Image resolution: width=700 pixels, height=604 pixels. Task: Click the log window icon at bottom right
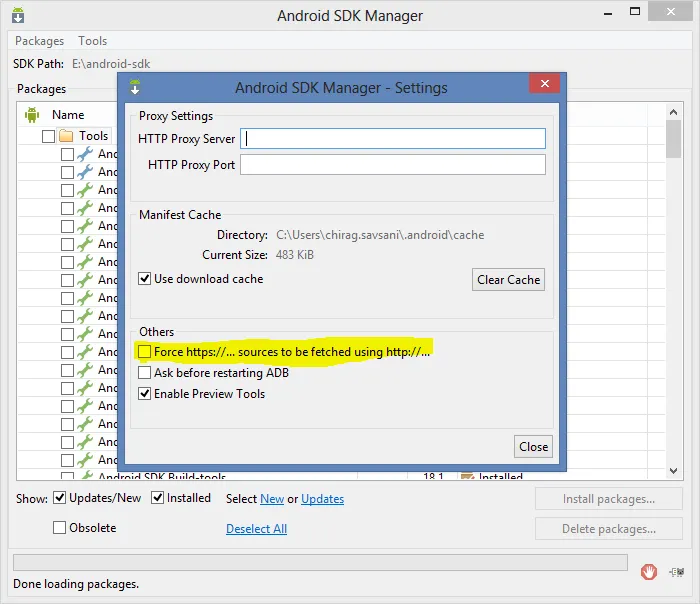point(677,572)
